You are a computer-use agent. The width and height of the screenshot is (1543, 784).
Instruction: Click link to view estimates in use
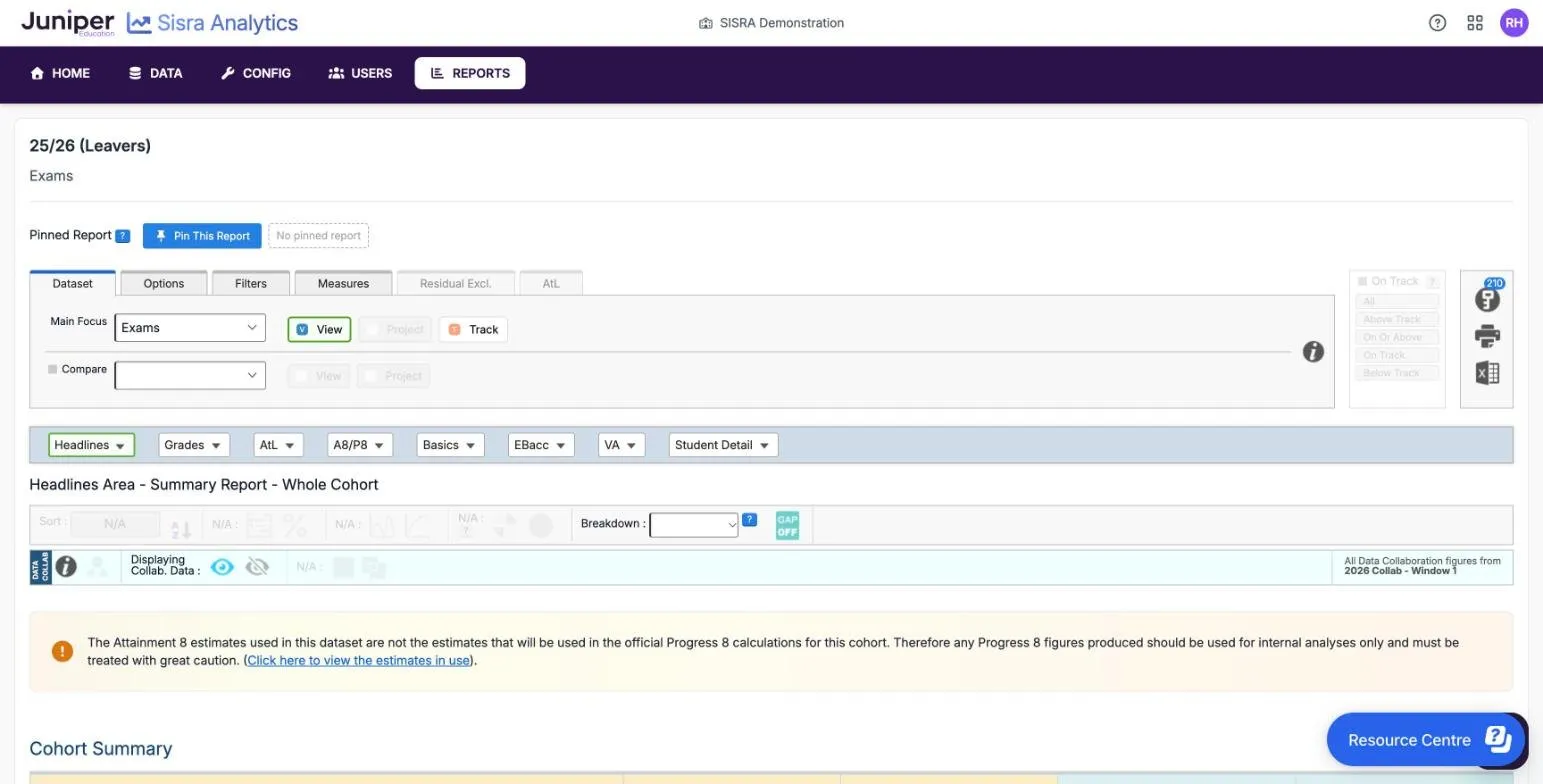[x=359, y=660]
